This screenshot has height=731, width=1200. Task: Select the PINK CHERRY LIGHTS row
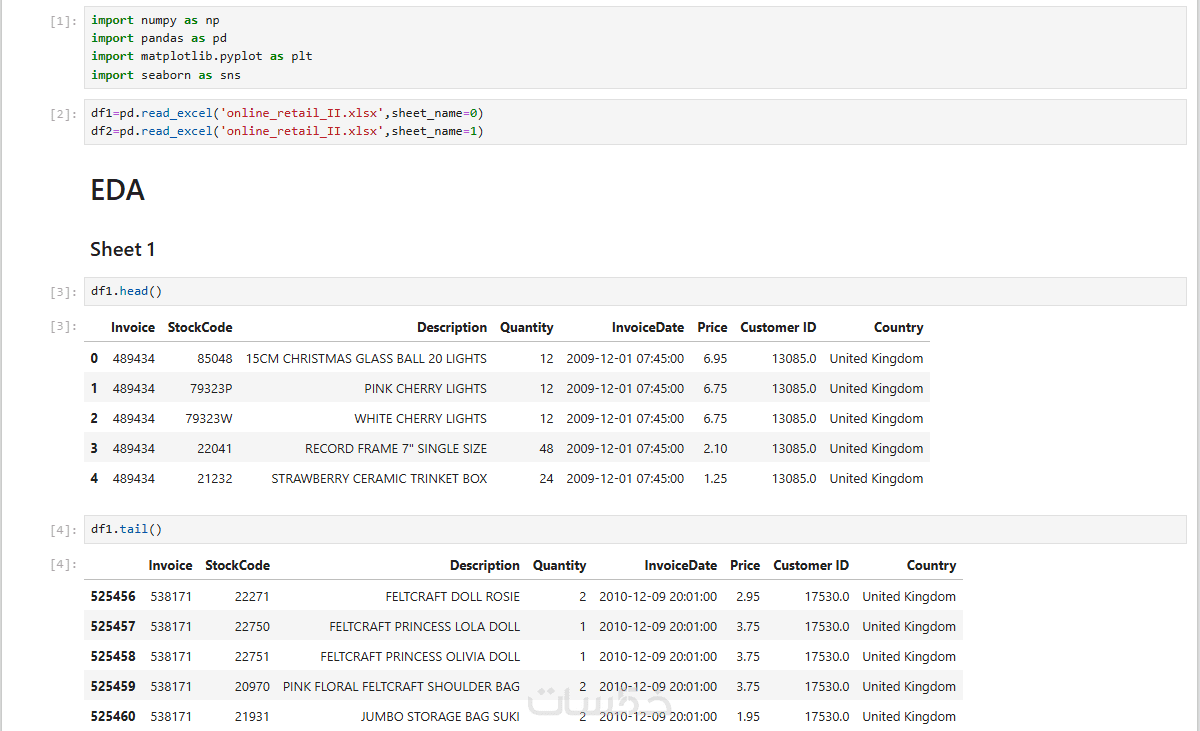[507, 388]
